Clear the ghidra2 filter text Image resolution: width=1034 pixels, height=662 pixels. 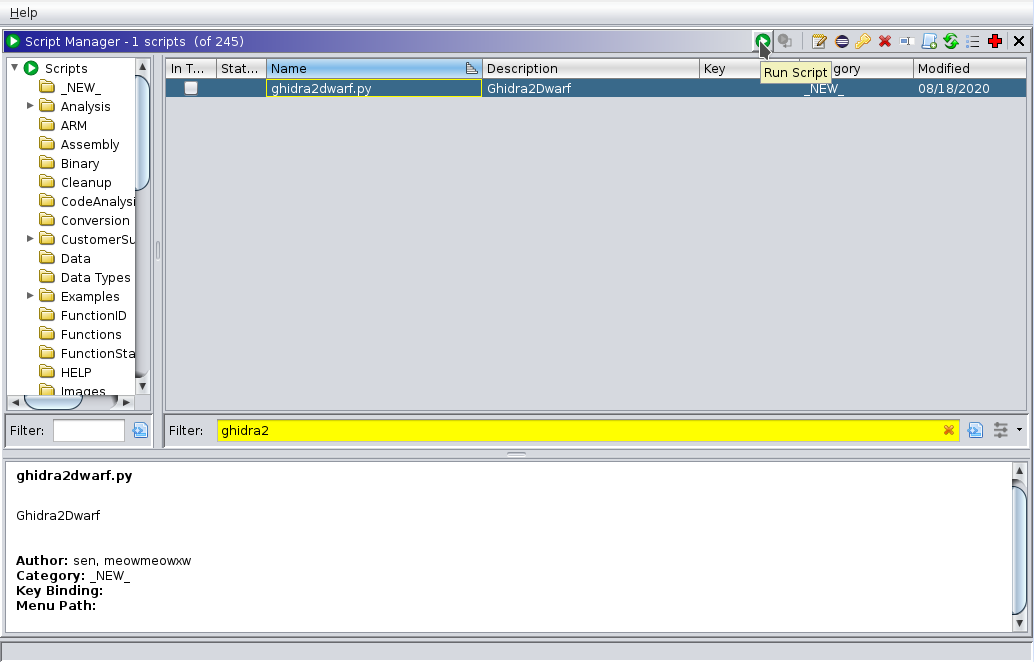click(949, 431)
